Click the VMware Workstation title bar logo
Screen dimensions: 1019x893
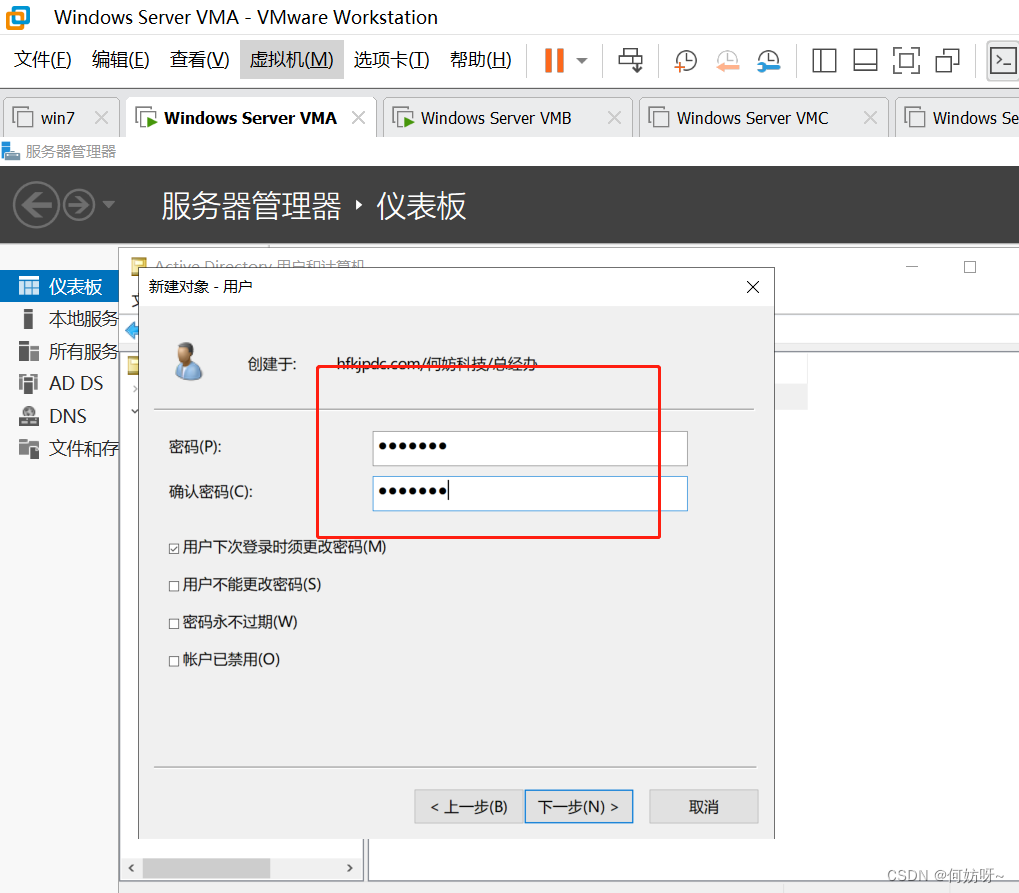click(x=18, y=18)
